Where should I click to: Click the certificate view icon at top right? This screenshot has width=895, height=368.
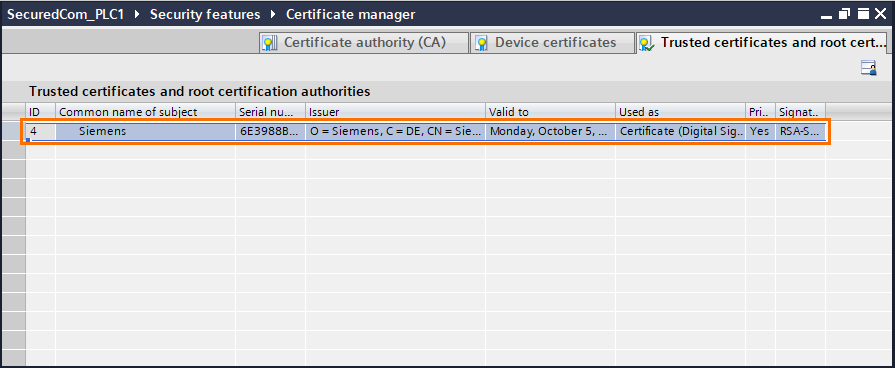point(869,68)
